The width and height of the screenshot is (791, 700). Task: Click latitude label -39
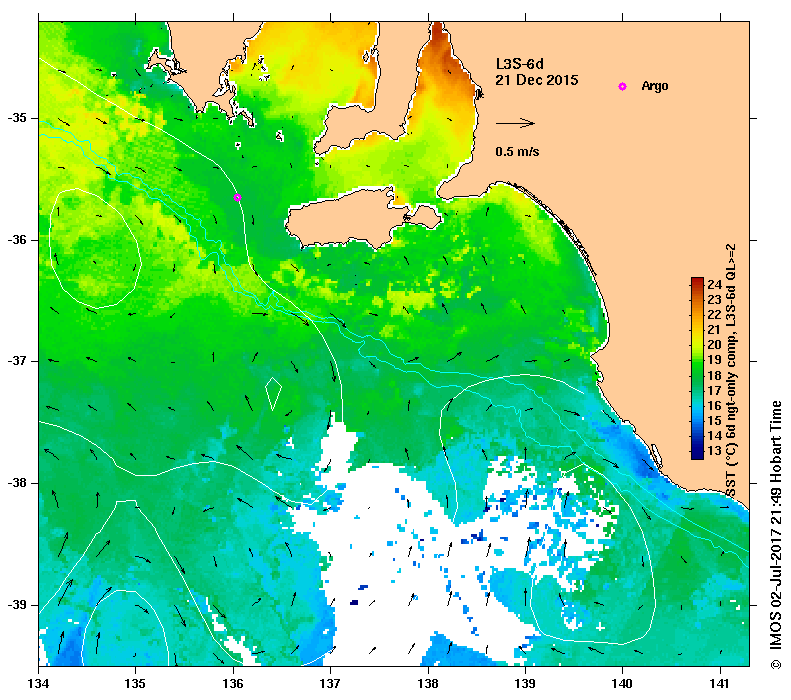17,605
